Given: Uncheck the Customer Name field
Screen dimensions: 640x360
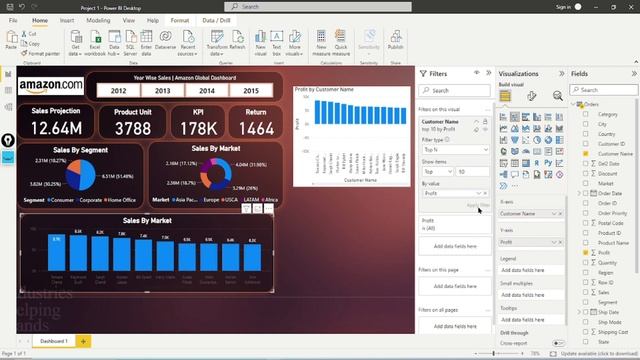Looking at the screenshot, I should (x=586, y=154).
